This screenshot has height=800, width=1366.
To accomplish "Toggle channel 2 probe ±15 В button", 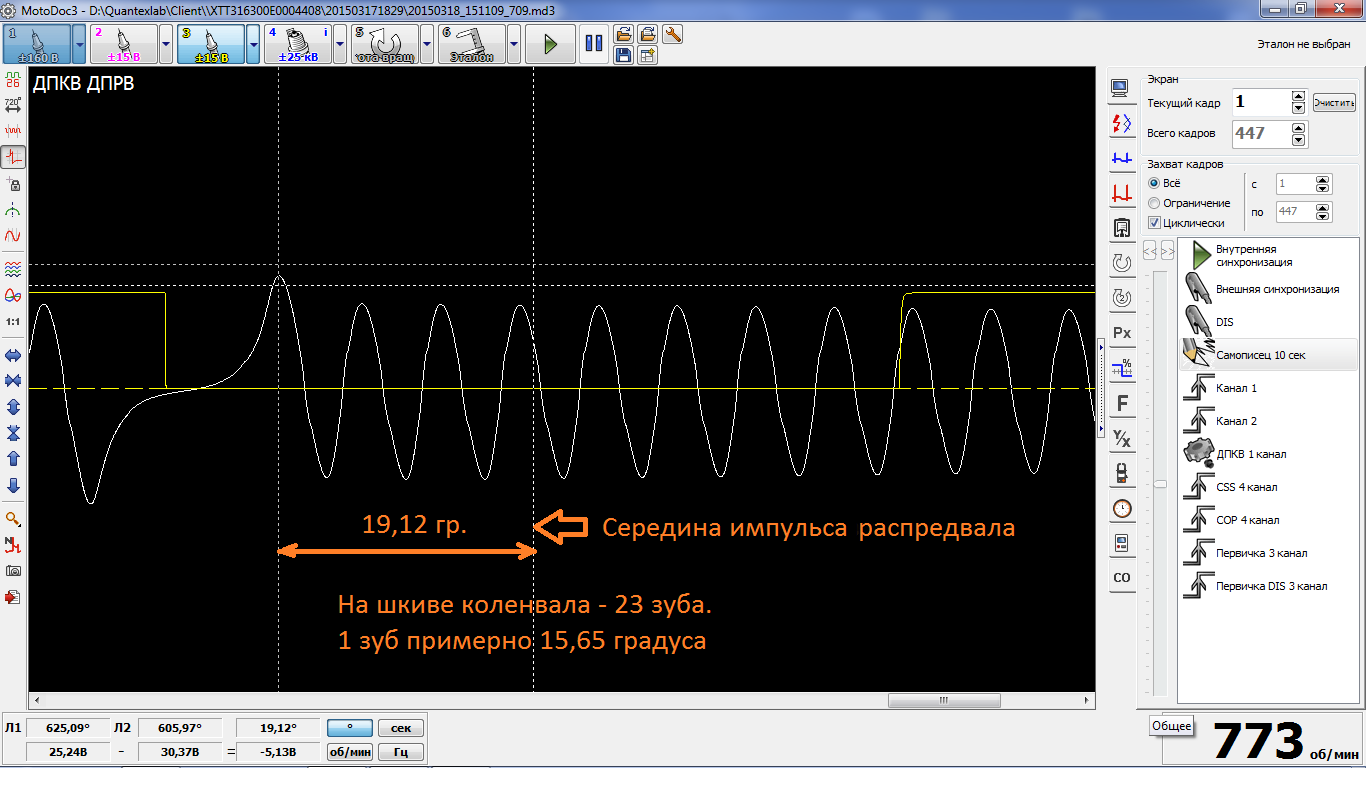I will tap(124, 44).
